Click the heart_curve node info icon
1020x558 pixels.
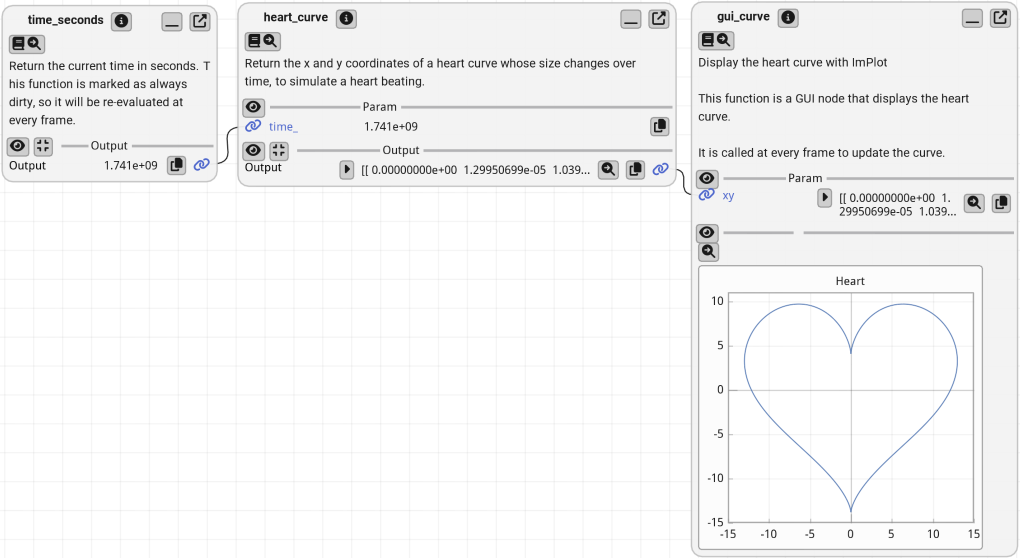point(346,19)
